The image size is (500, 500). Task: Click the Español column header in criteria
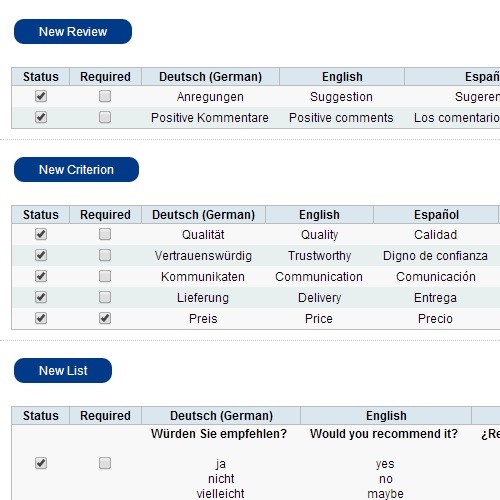tap(436, 215)
